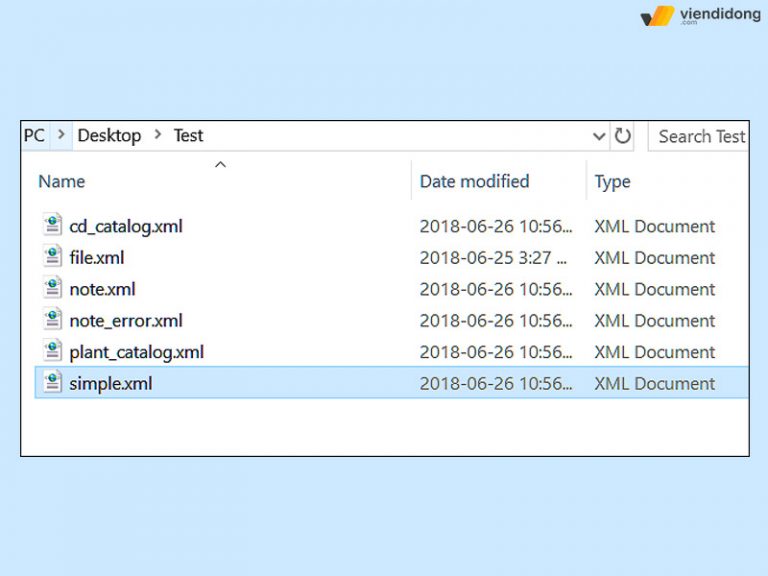This screenshot has height=576, width=768.
Task: Click the note.xml file icon
Action: pyautogui.click(x=52, y=289)
